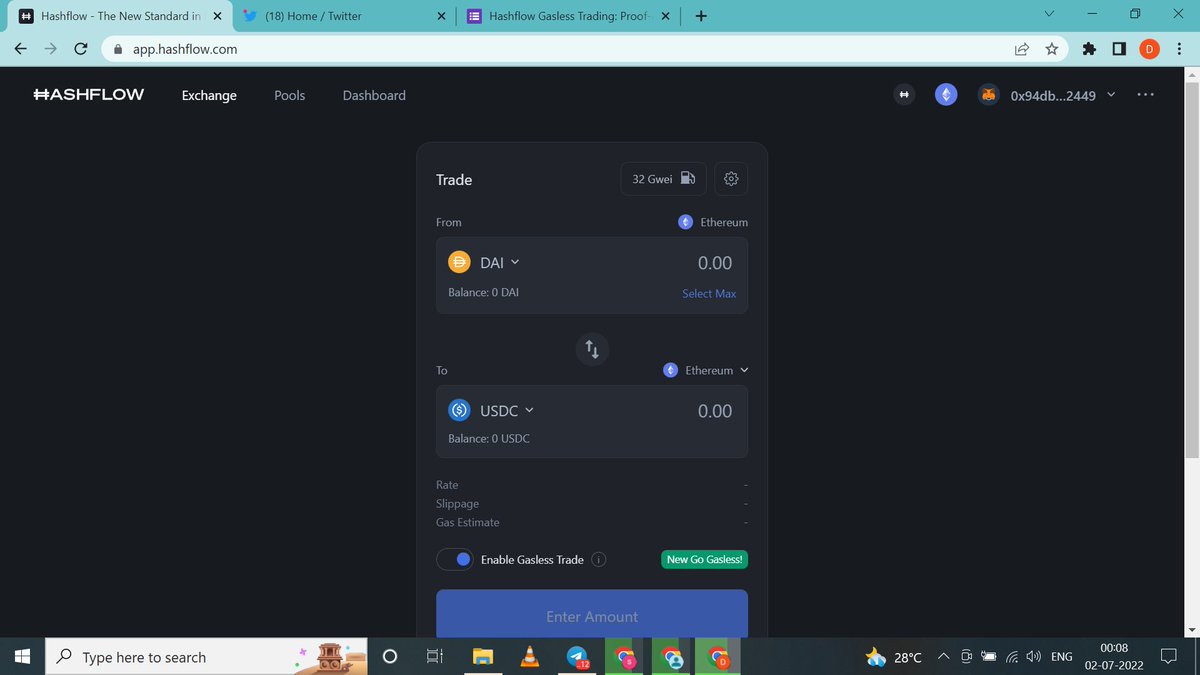Click the DAI token icon
Image resolution: width=1200 pixels, height=675 pixels.
click(459, 263)
